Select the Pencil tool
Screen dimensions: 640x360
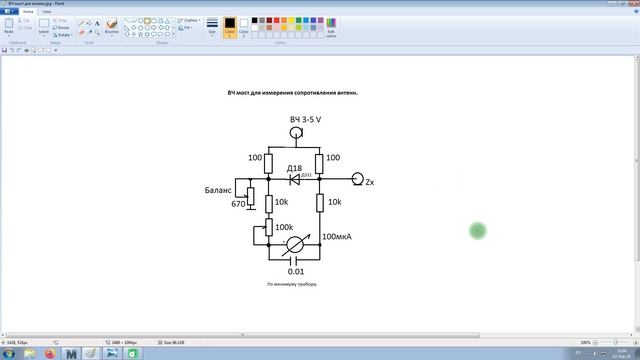click(x=82, y=23)
